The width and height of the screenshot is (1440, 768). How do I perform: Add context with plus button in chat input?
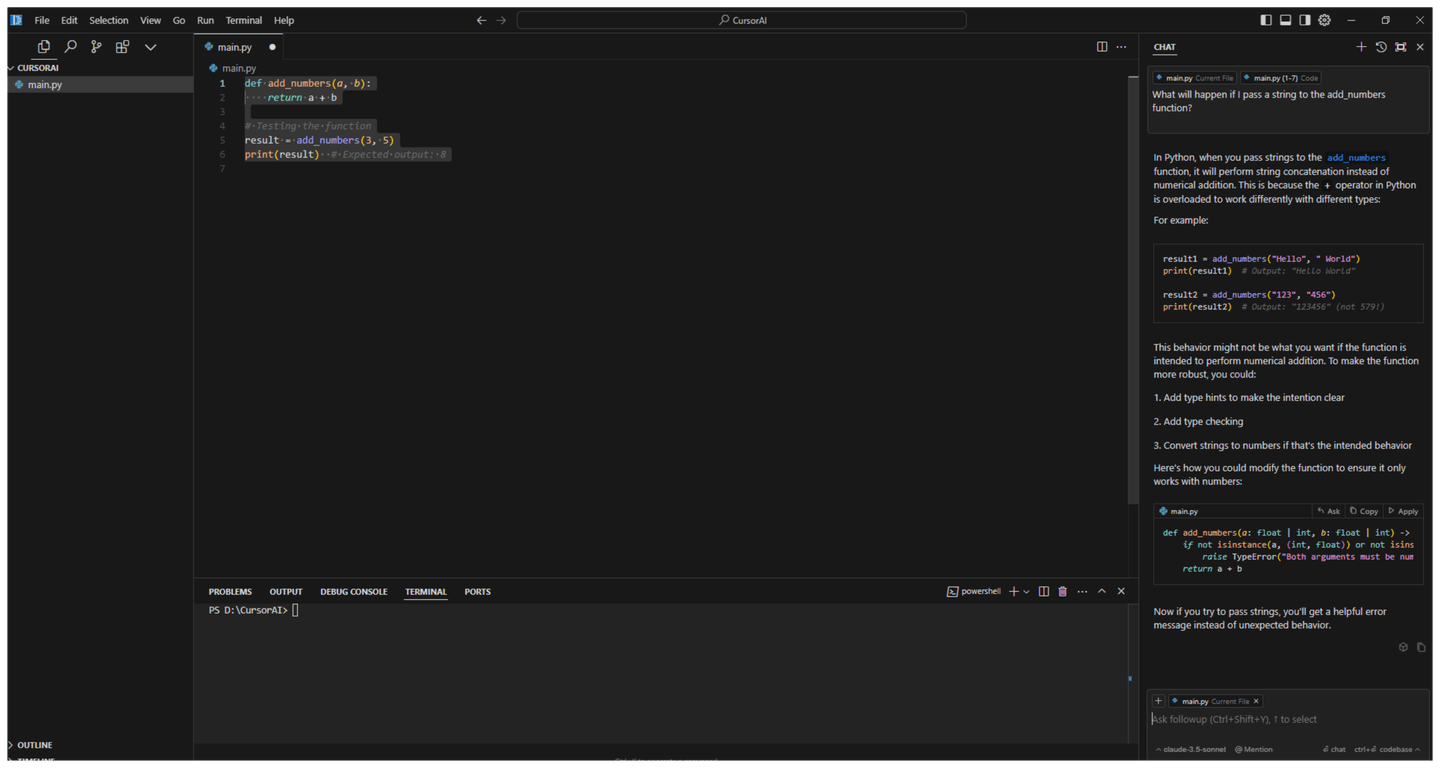click(1158, 701)
